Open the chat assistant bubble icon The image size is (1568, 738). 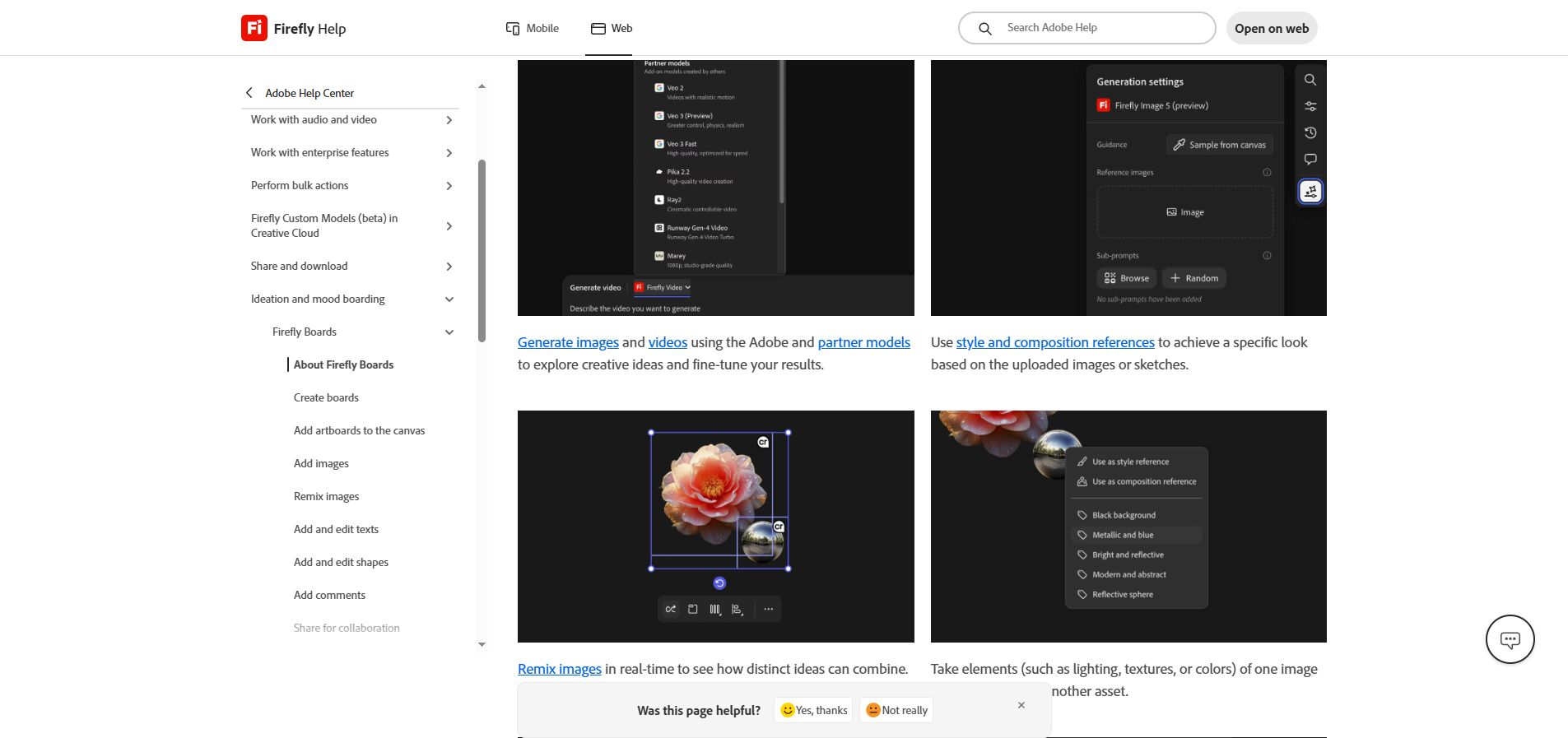click(x=1510, y=639)
